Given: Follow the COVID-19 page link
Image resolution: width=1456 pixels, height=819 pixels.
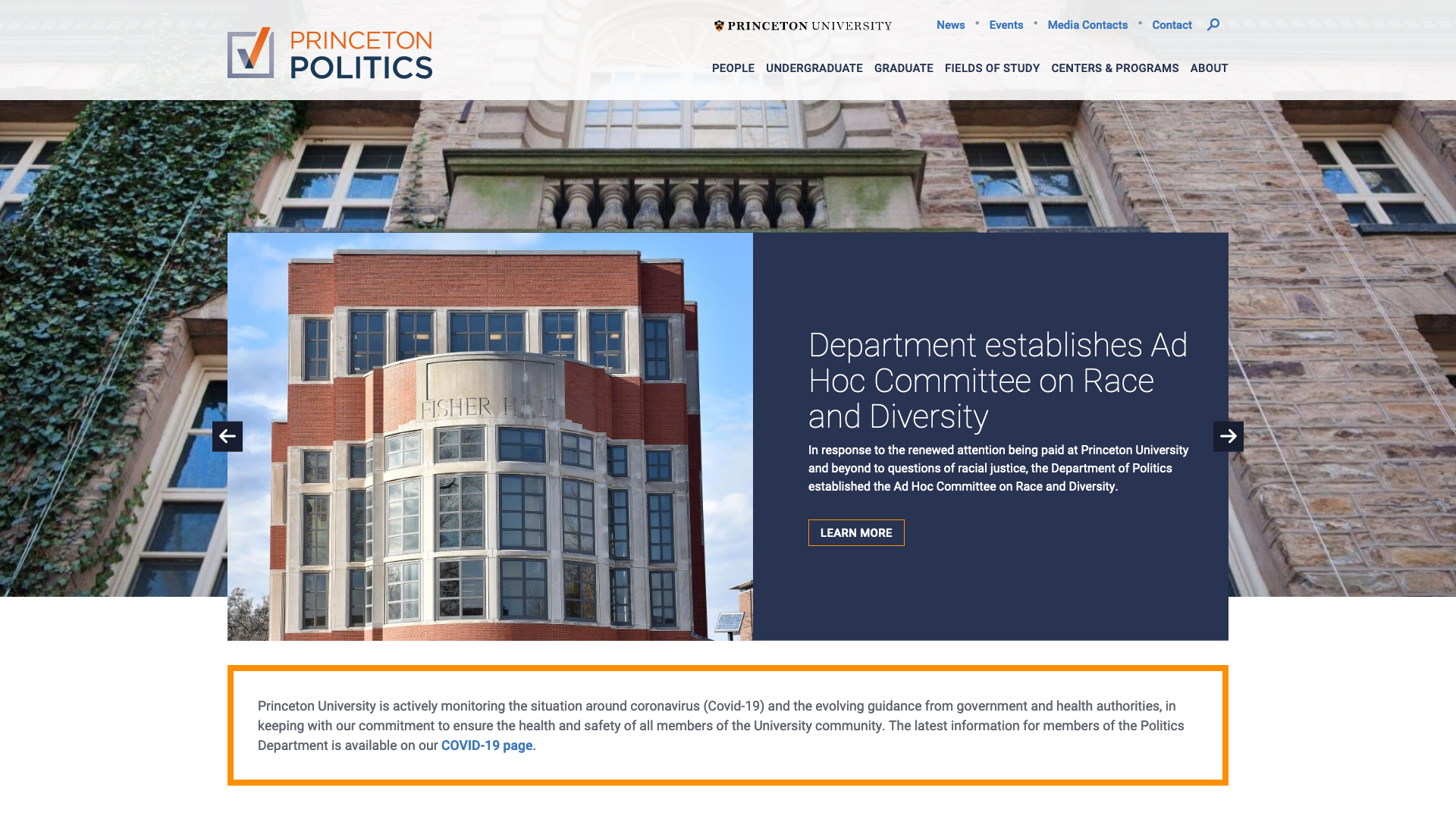Looking at the screenshot, I should (487, 745).
